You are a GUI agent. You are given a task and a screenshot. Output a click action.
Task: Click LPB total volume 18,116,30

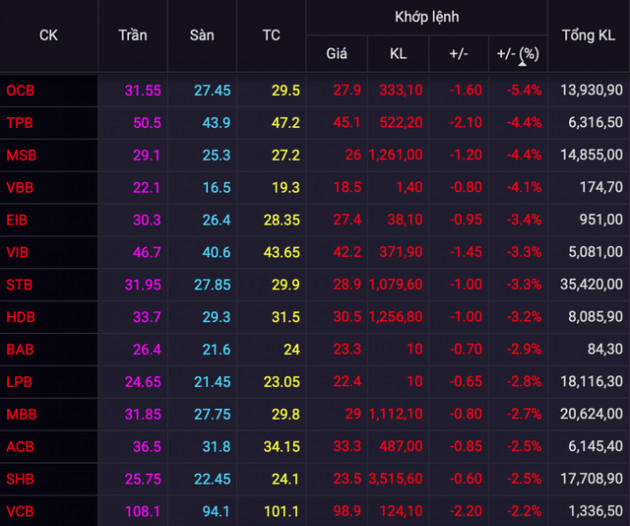coord(591,381)
